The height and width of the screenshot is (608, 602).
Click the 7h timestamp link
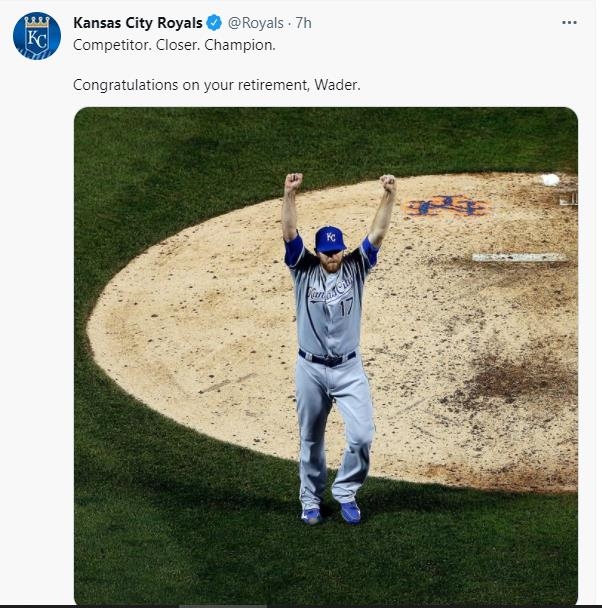pos(303,23)
